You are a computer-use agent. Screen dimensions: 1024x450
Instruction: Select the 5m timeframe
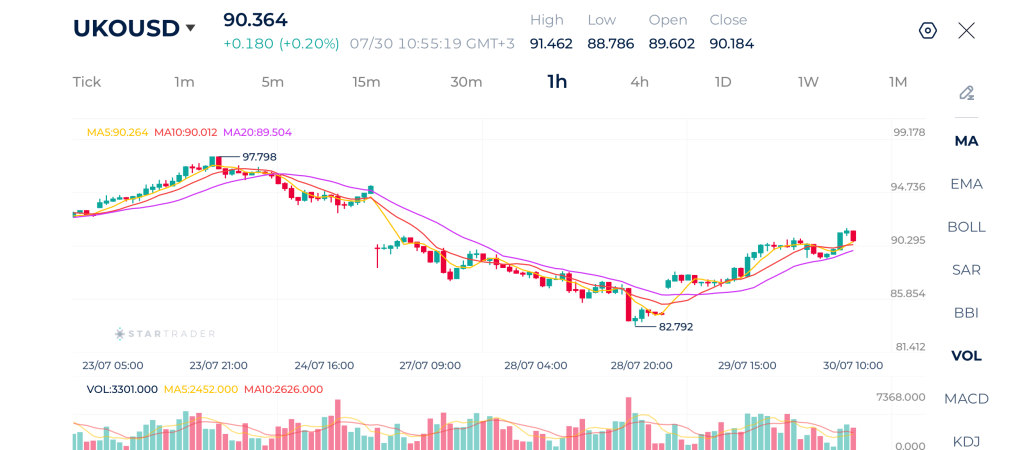coord(272,82)
